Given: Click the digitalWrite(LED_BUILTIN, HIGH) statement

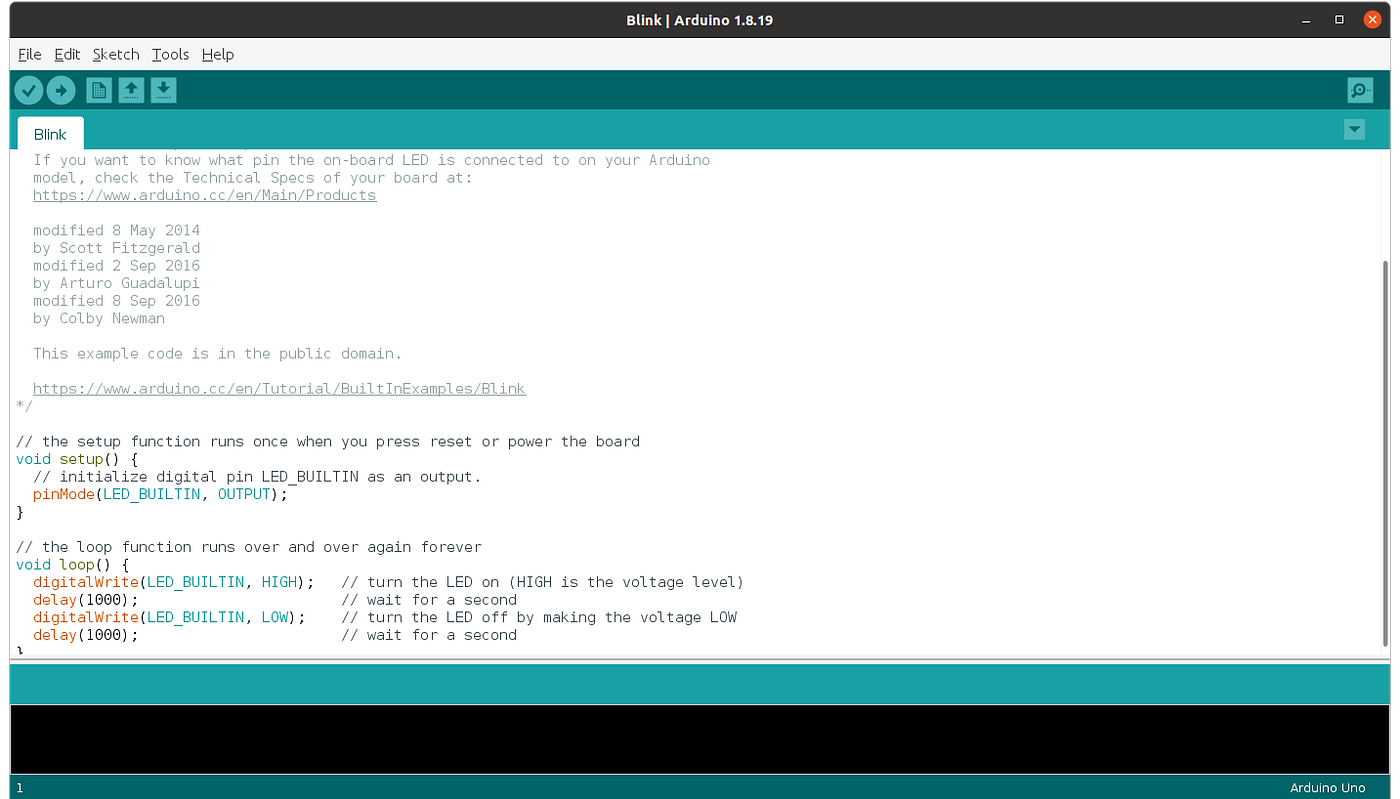Looking at the screenshot, I should (x=173, y=582).
